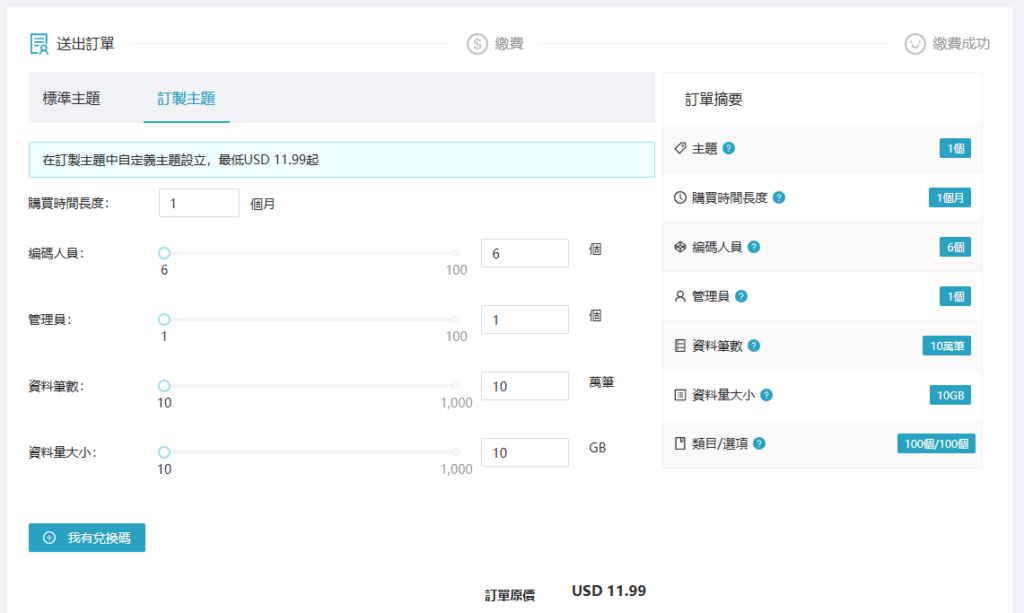Viewport: 1024px width, 613px height.
Task: Click the question mark next to 編碼人員 summary
Action: click(x=753, y=247)
